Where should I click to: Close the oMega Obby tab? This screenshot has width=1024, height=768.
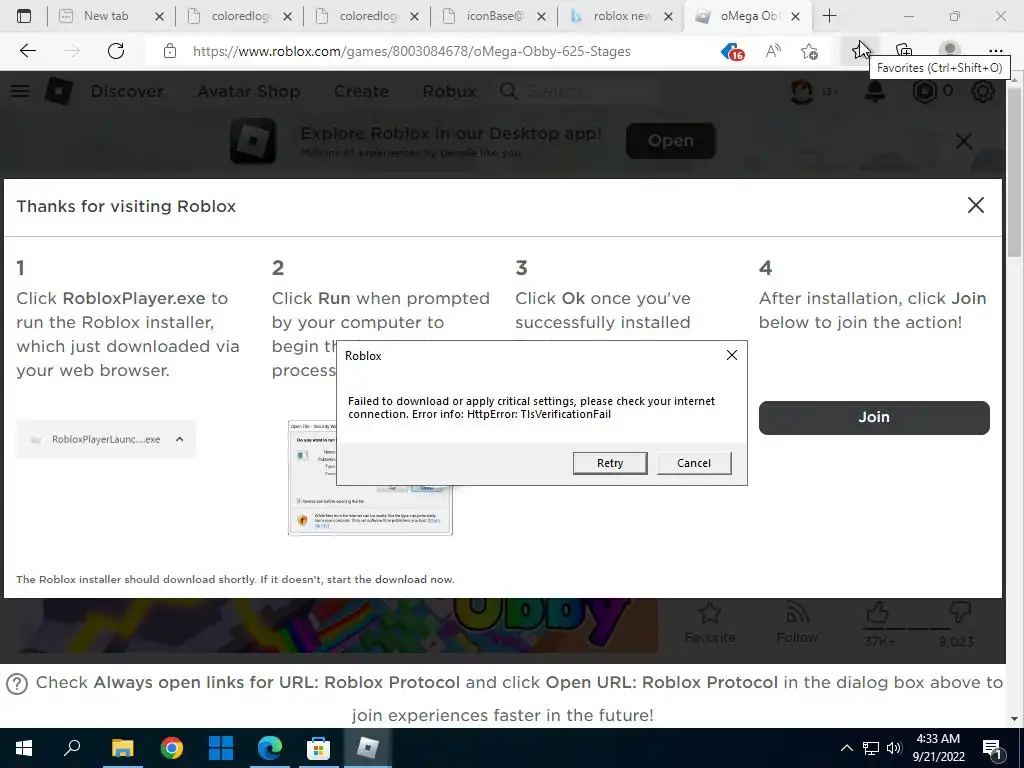795,16
